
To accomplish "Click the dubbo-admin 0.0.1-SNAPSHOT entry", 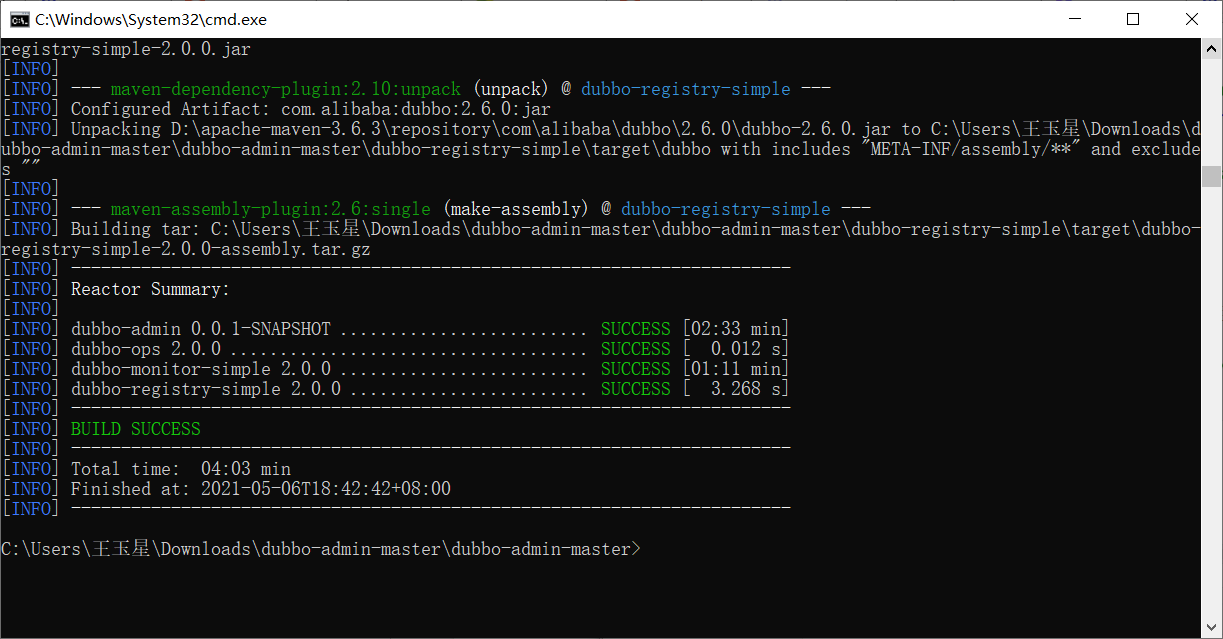I will pos(201,329).
